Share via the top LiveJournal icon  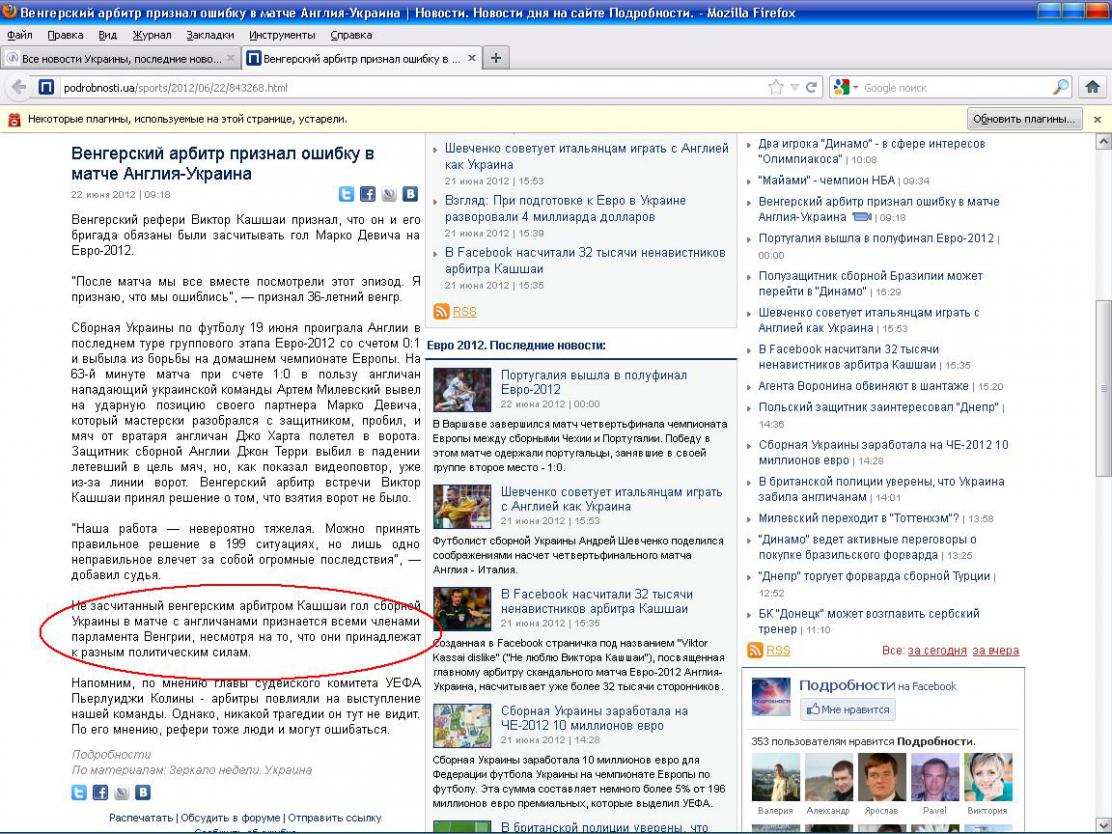[x=389, y=194]
